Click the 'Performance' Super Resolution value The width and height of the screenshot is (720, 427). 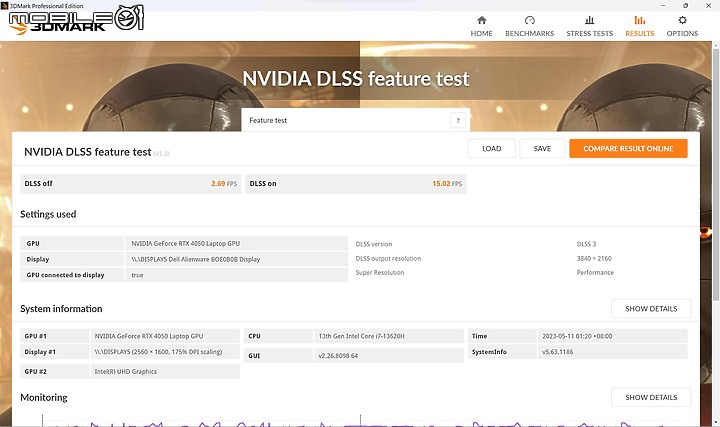pos(595,273)
